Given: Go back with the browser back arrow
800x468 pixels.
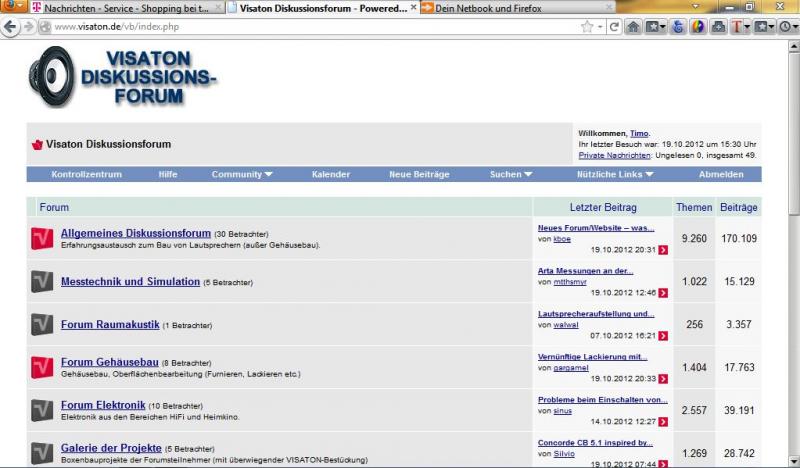Looking at the screenshot, I should tap(10, 27).
